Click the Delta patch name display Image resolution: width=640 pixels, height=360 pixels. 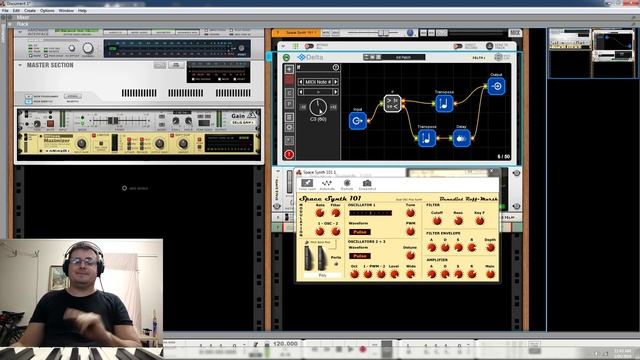403,57
